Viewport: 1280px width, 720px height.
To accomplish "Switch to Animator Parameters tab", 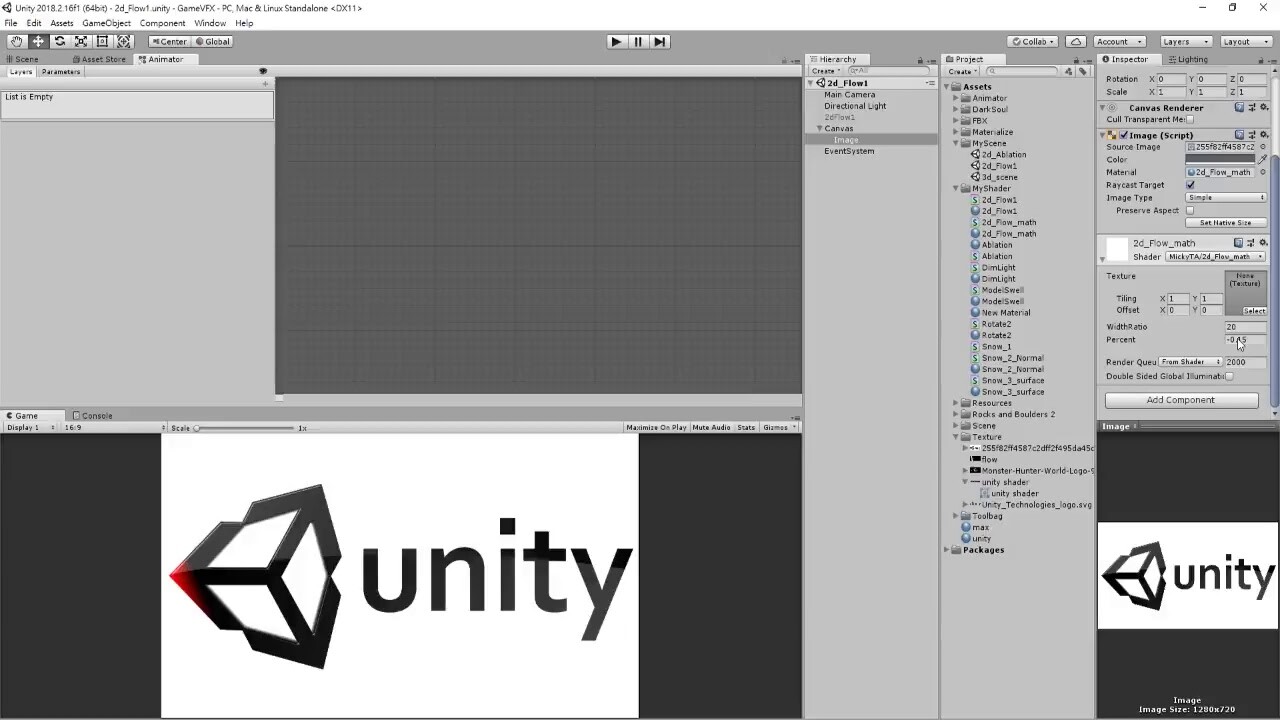I will (x=61, y=72).
